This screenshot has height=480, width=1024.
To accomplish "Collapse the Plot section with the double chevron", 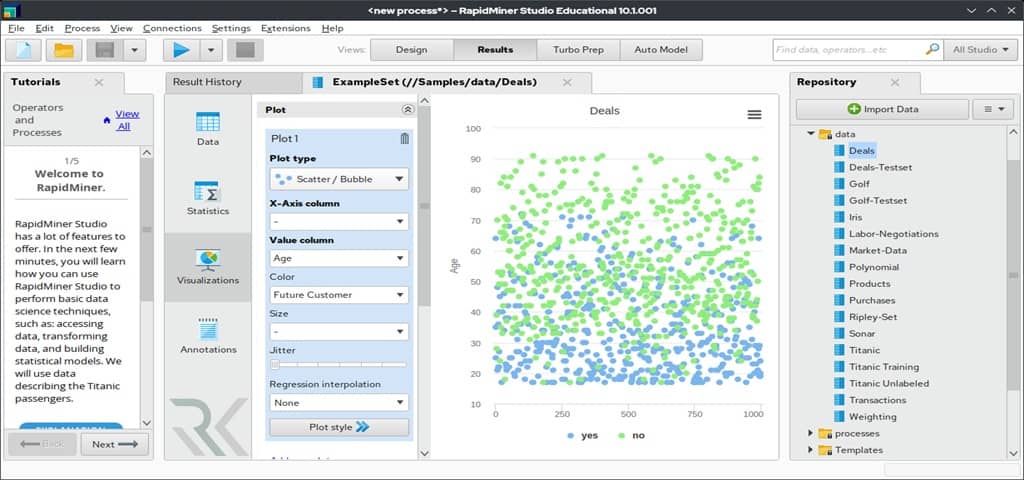I will pyautogui.click(x=408, y=110).
